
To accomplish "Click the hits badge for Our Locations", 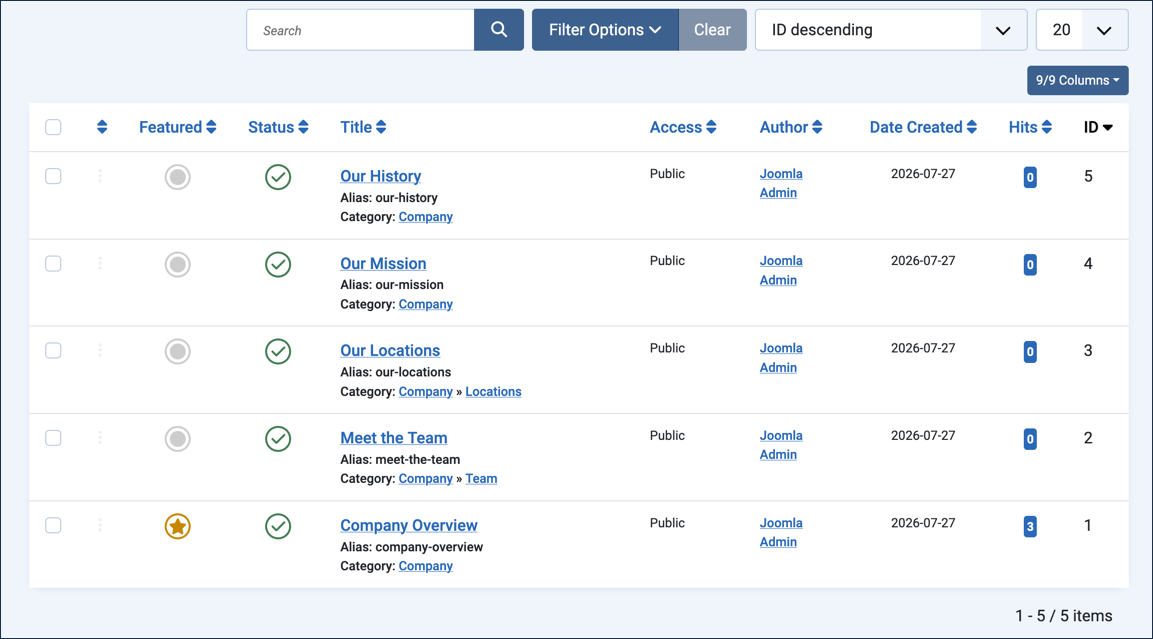I will click(1030, 351).
